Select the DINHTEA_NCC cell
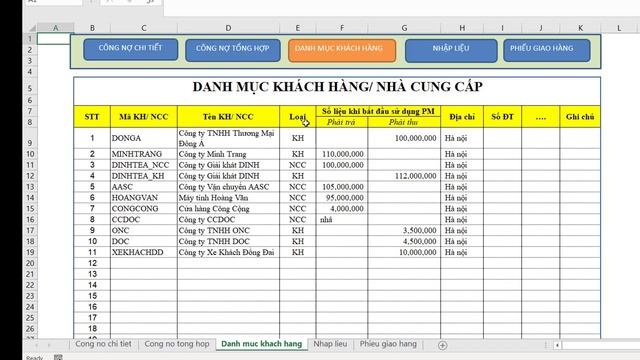Viewport: 640px width, 360px height. (x=144, y=165)
